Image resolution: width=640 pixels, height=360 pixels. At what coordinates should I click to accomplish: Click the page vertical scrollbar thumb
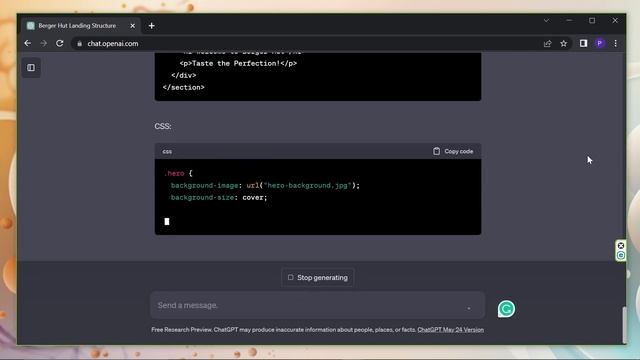tap(624, 325)
